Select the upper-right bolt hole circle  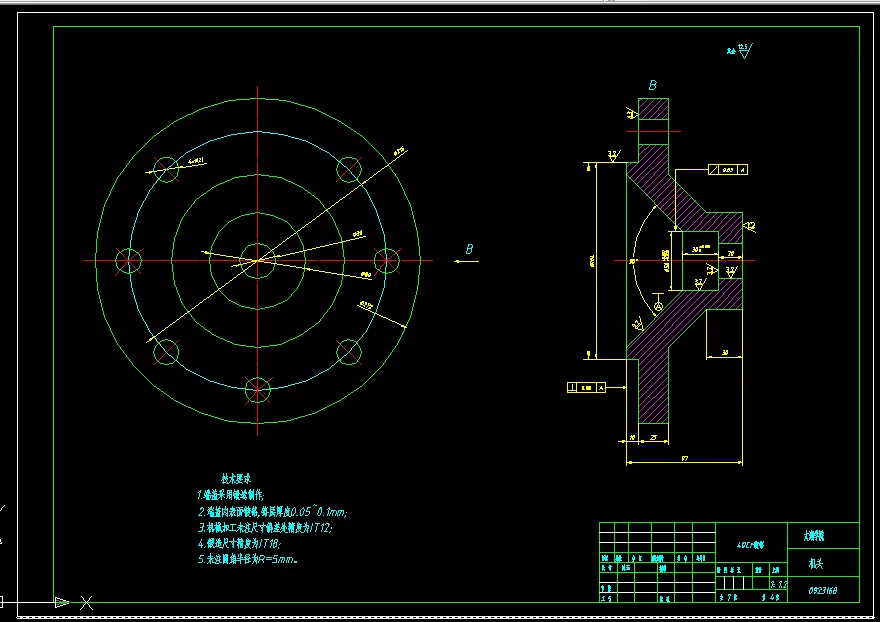point(349,169)
